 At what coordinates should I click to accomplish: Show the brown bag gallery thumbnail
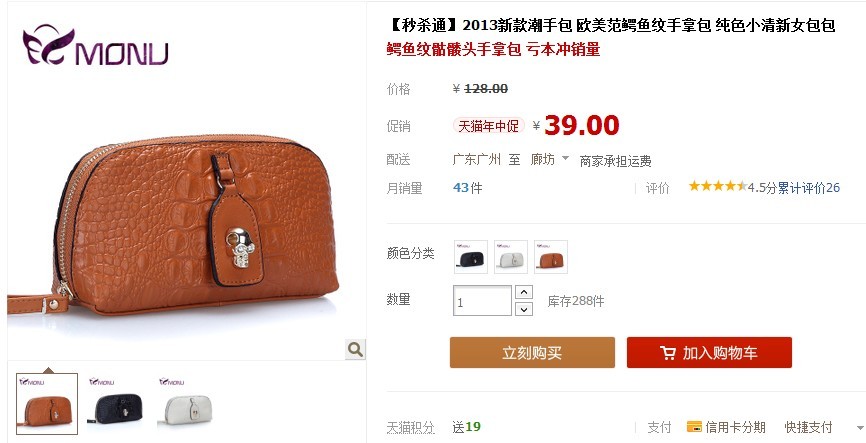point(47,404)
